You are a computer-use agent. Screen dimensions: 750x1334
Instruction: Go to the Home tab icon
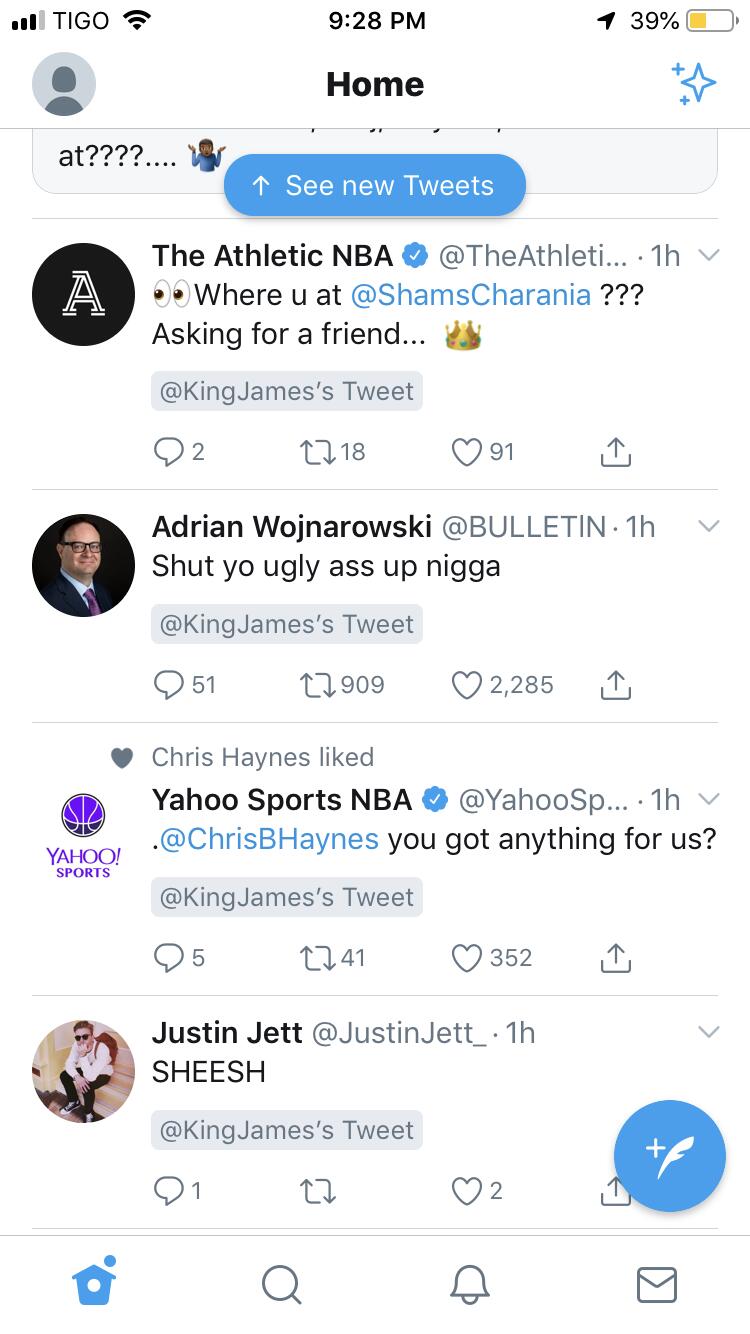[95, 1283]
